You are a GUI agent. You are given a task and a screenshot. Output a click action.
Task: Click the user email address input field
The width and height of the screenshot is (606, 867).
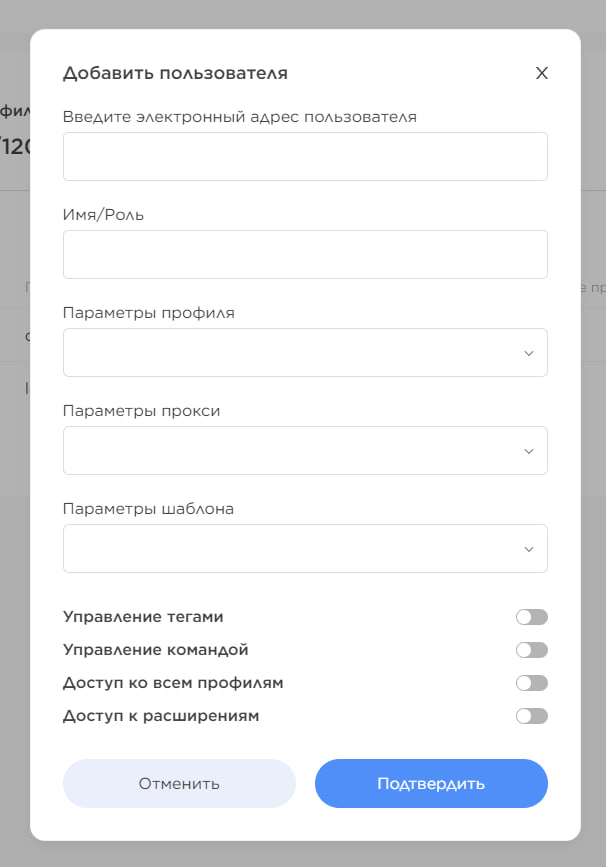[x=305, y=156]
